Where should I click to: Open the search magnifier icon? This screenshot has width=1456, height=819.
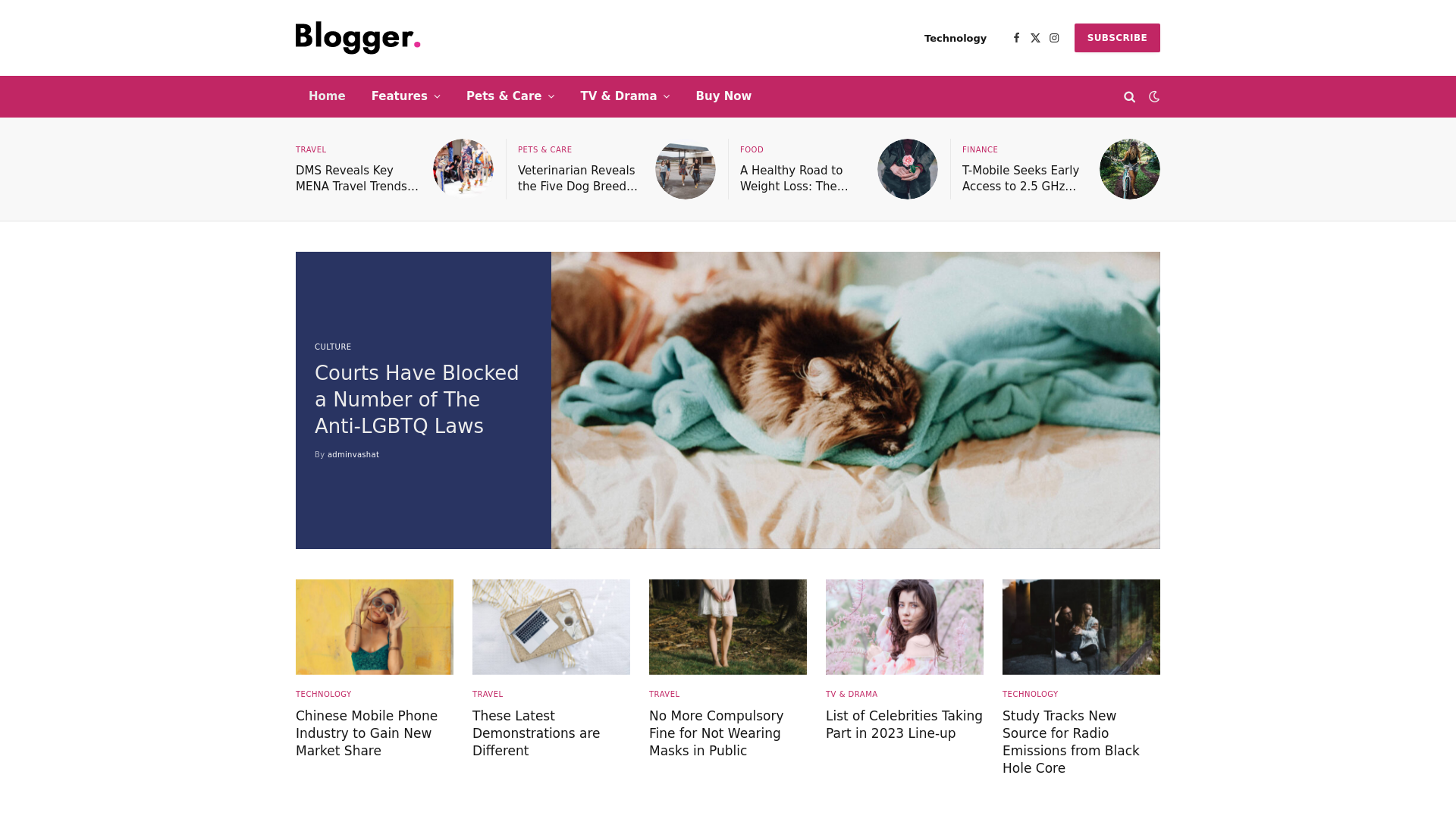[x=1129, y=97]
